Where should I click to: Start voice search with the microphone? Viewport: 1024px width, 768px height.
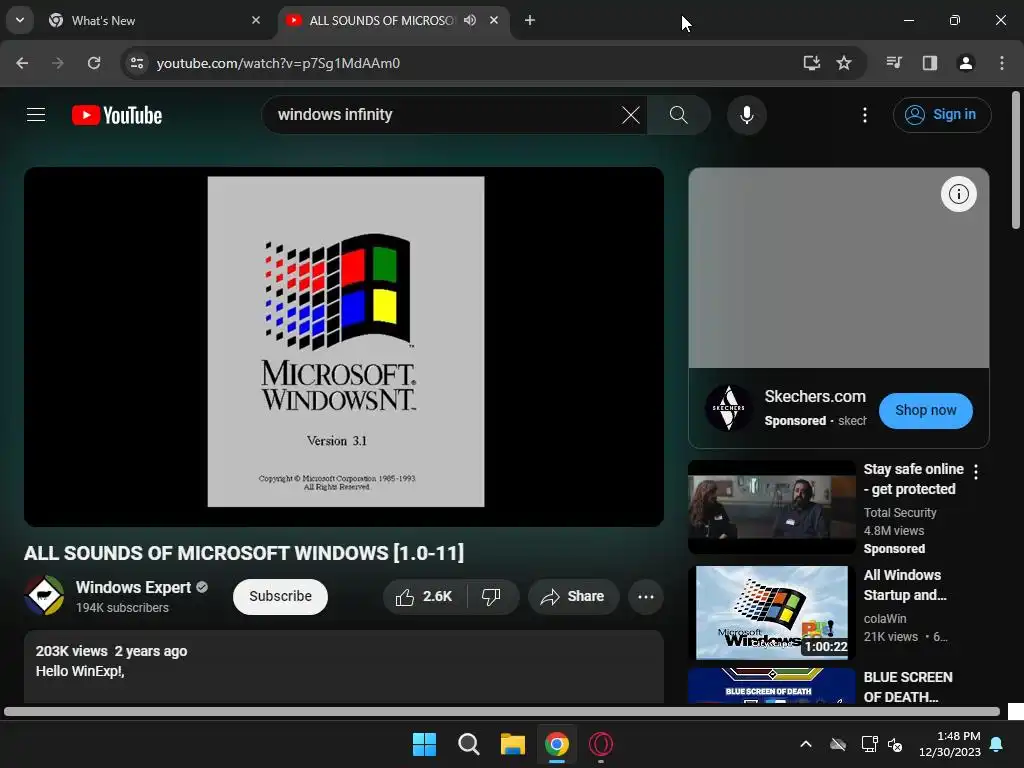coord(746,115)
